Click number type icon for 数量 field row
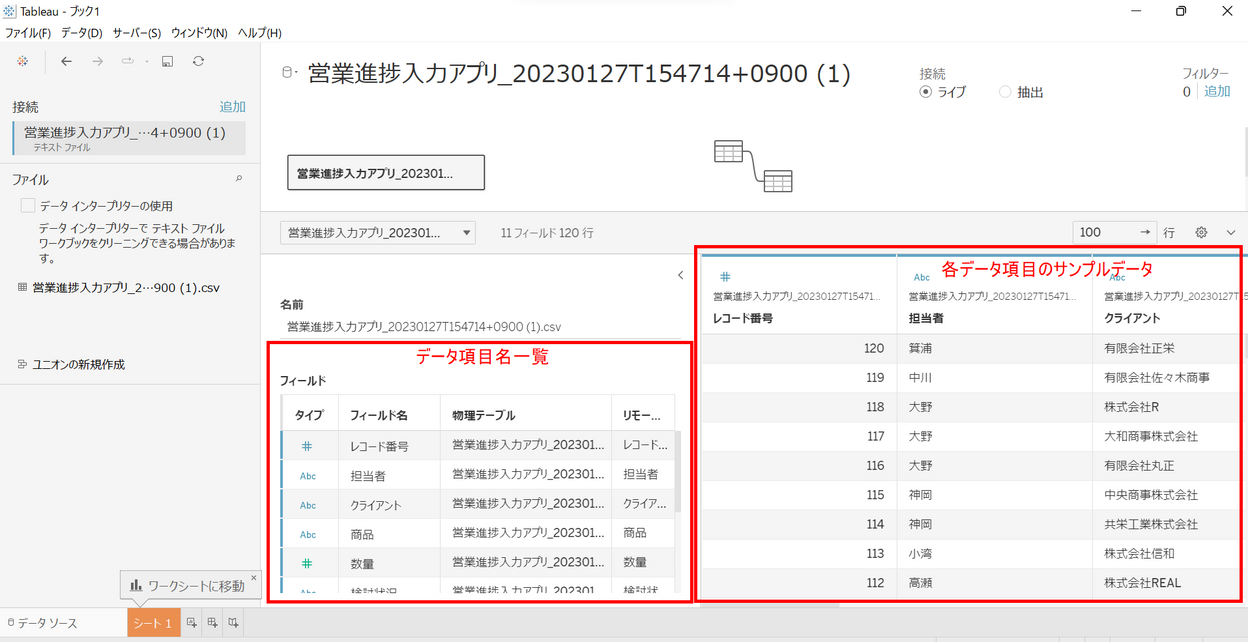The width and height of the screenshot is (1248, 642). click(308, 563)
